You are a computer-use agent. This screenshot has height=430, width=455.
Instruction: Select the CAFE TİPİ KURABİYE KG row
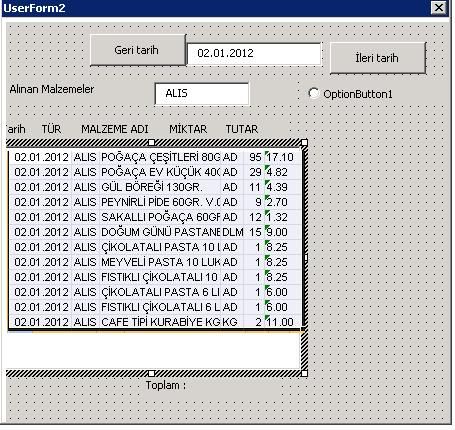154,322
